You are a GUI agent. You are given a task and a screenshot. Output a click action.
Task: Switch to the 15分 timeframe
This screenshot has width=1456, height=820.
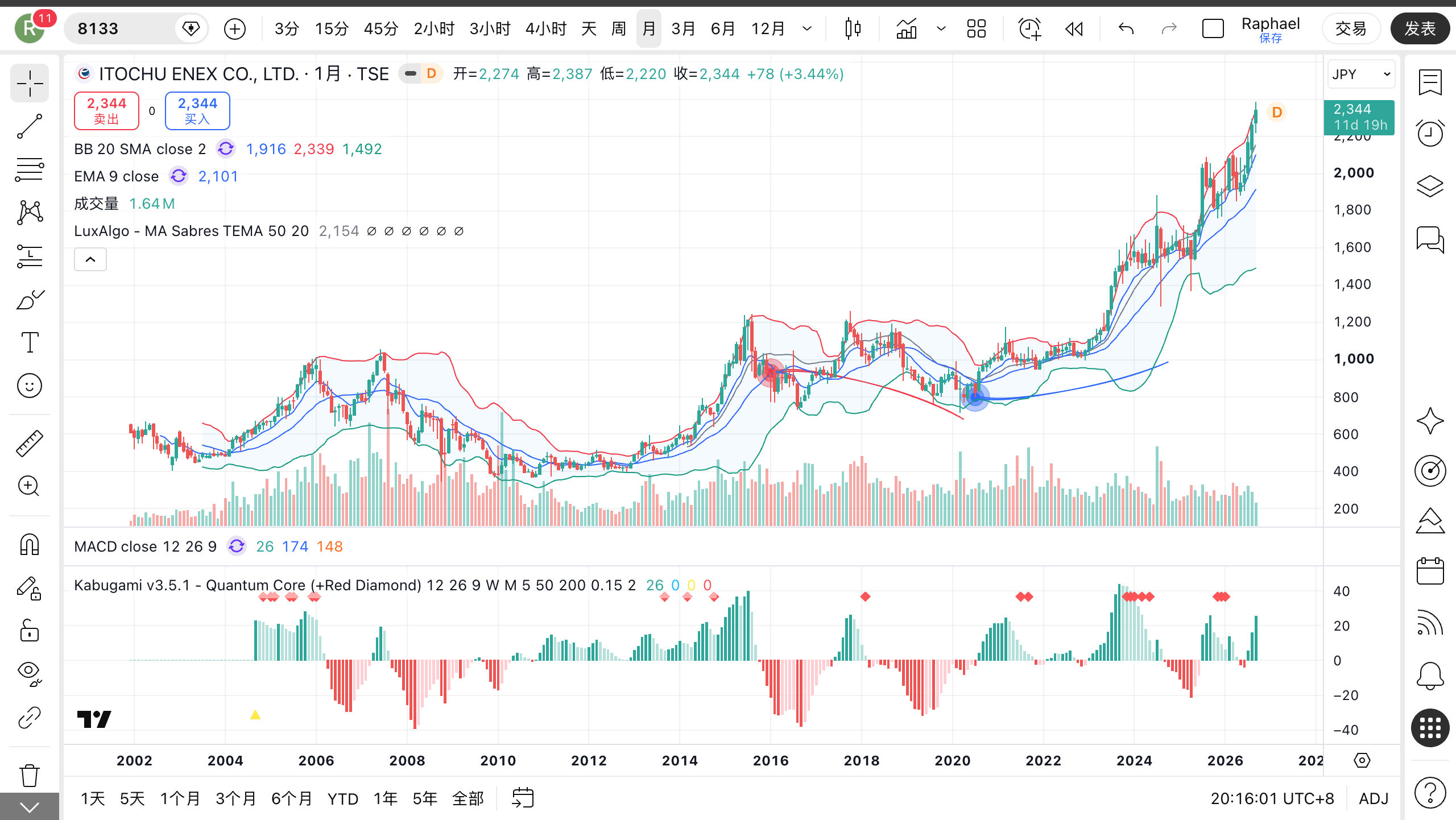(x=332, y=28)
